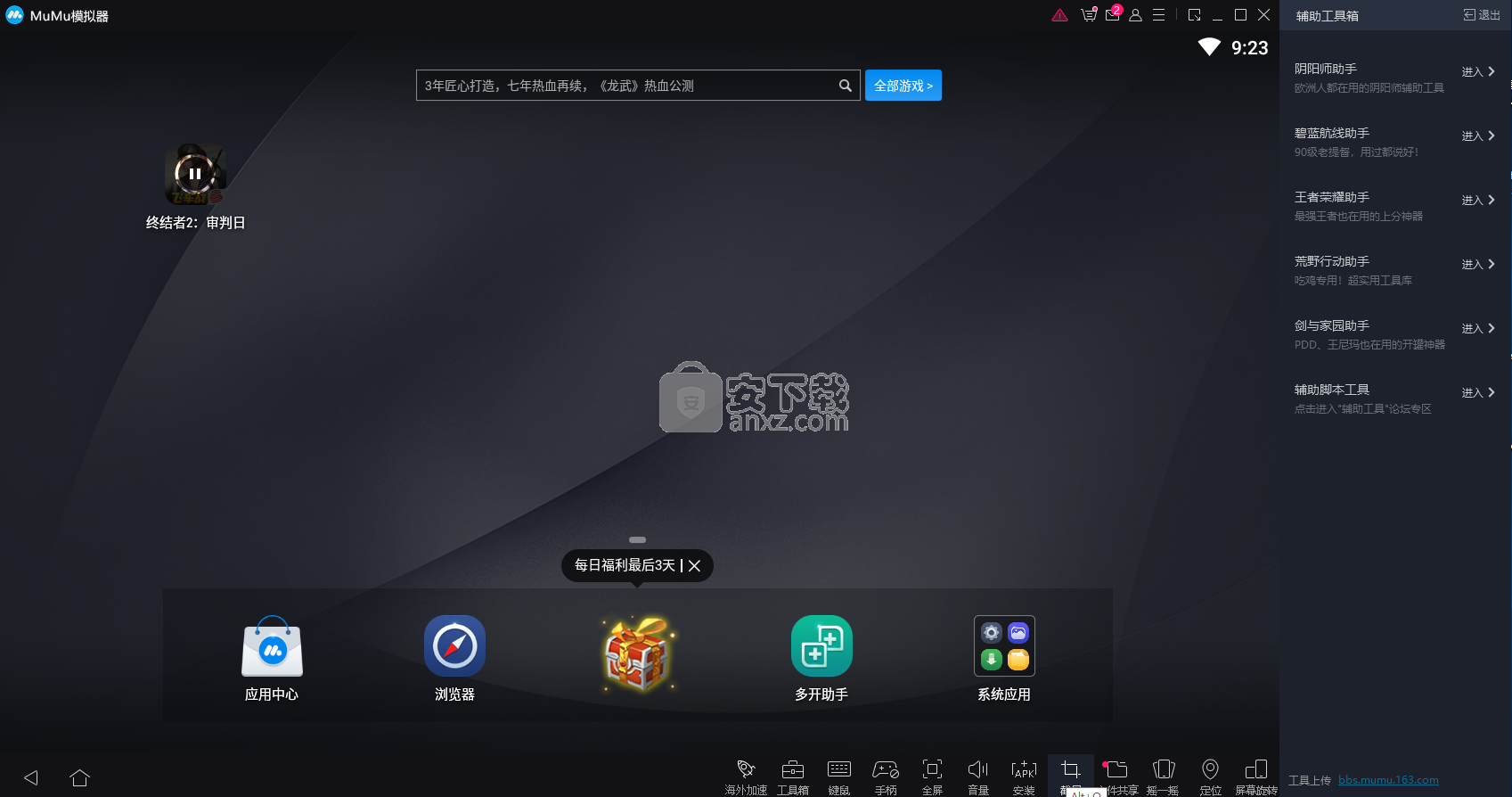Open the daily gift box icon

[x=637, y=653]
